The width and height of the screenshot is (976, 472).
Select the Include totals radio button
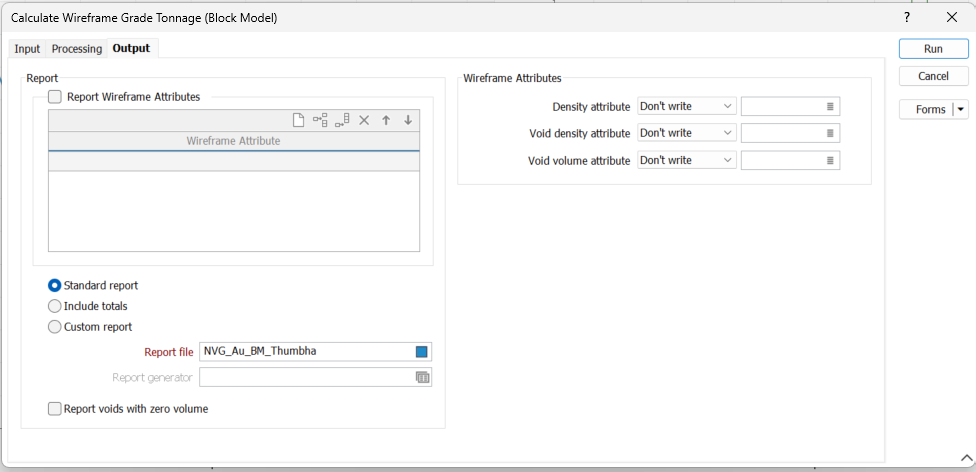click(55, 306)
